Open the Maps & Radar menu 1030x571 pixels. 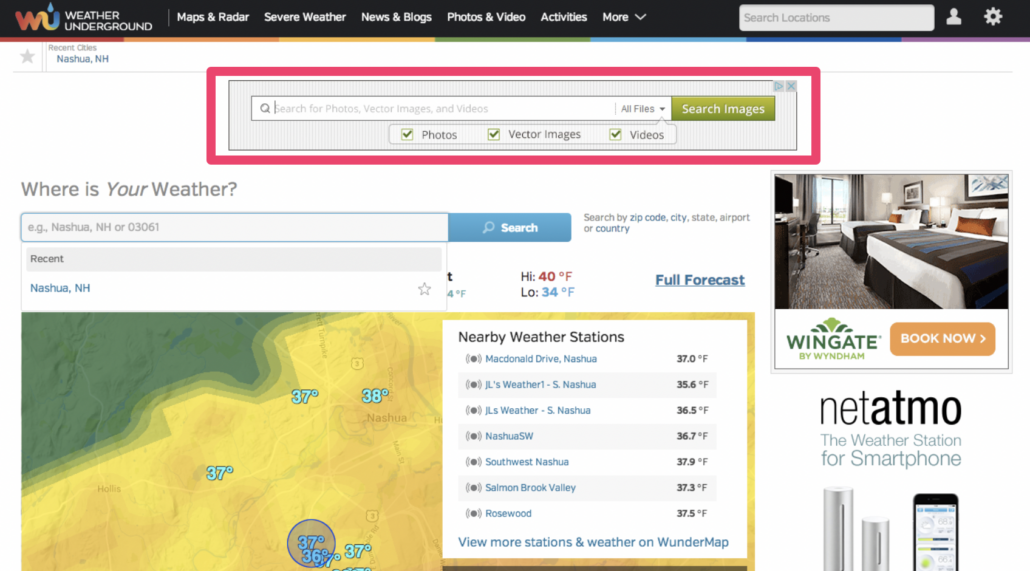pos(212,17)
